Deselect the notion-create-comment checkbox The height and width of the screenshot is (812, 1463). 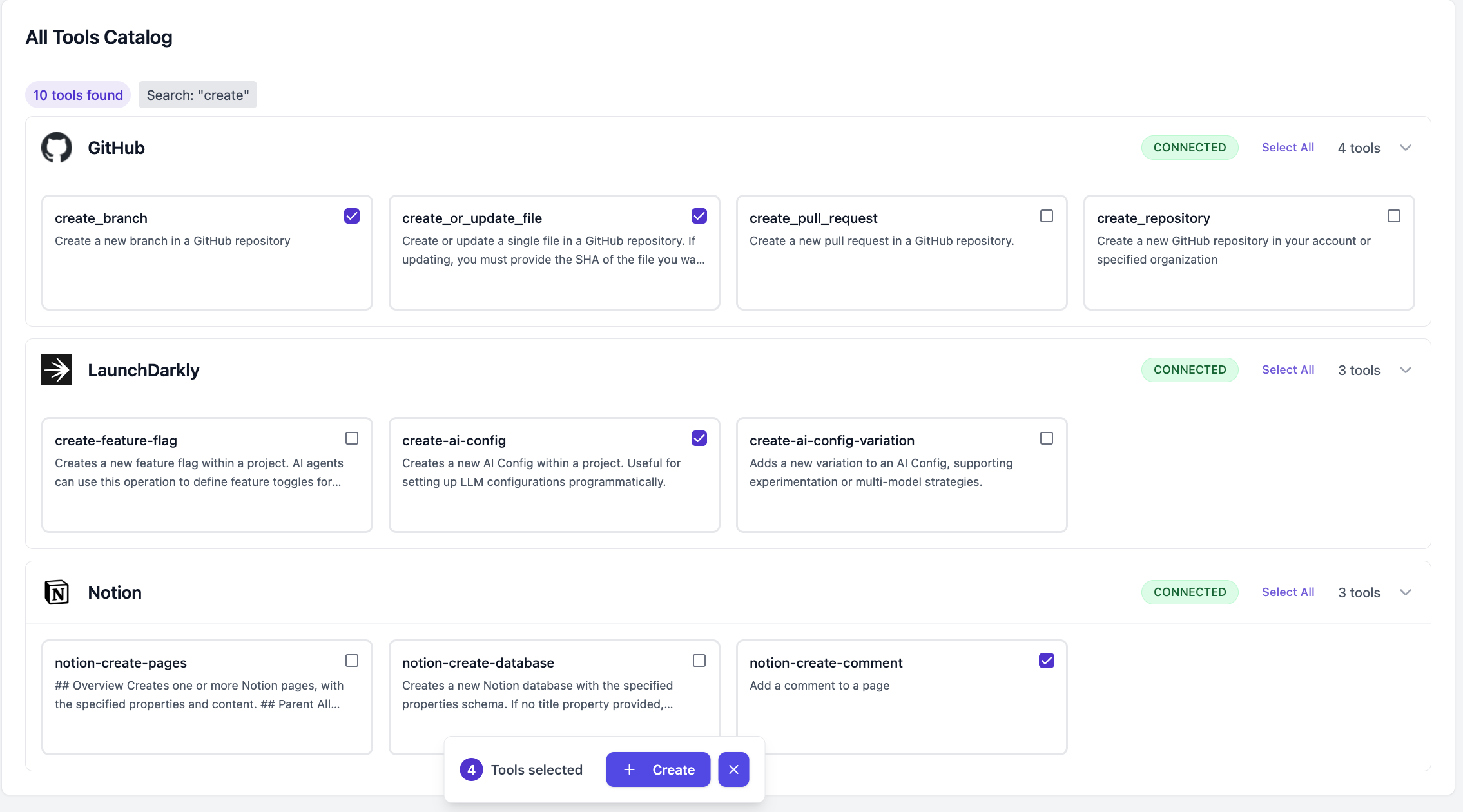1047,661
